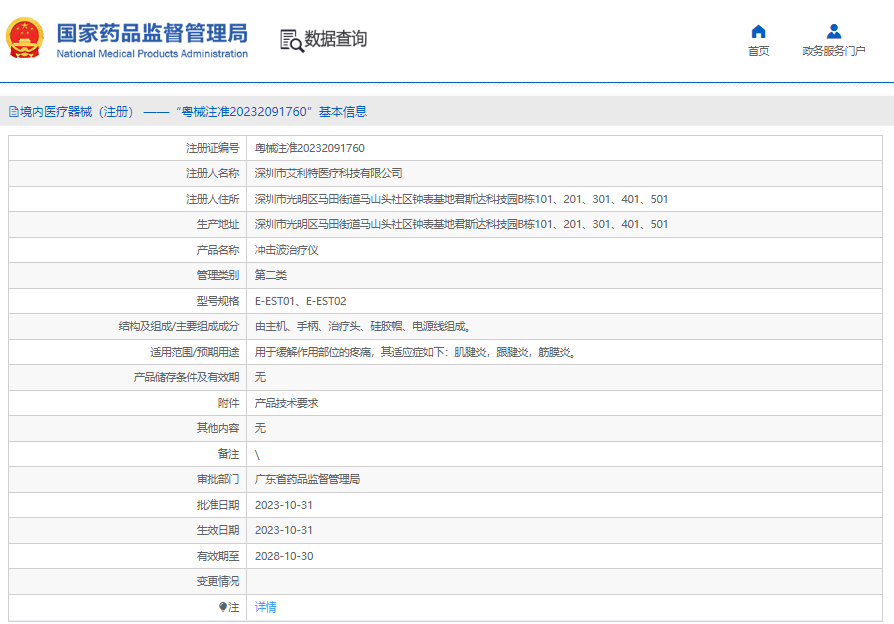This screenshot has width=894, height=624.
Task: Click the 型号规格 label cell
Action: point(127,301)
